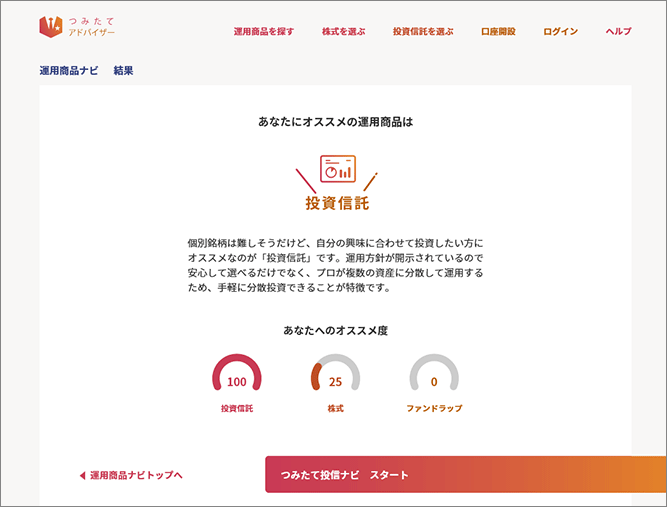Open the ヘルプ page
This screenshot has width=667, height=507.
point(618,32)
